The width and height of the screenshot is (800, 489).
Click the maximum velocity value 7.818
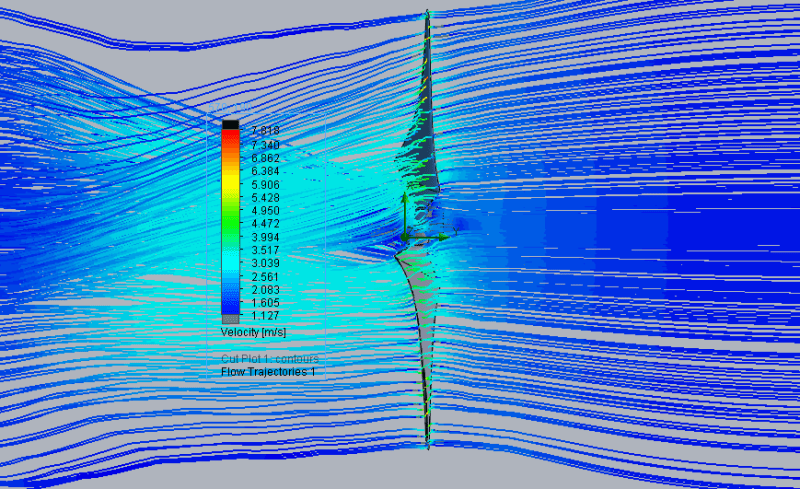[265, 131]
